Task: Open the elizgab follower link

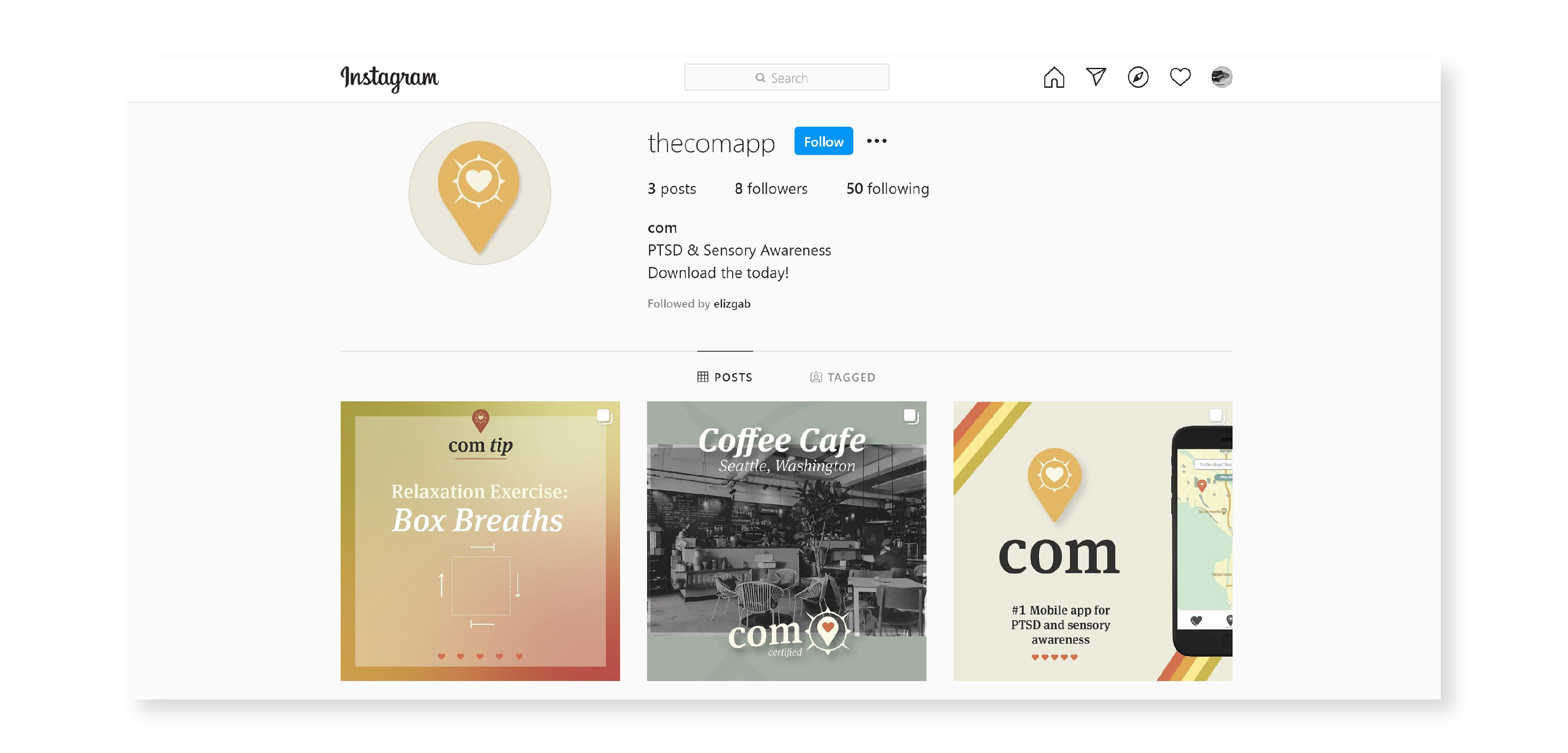Action: pos(732,304)
